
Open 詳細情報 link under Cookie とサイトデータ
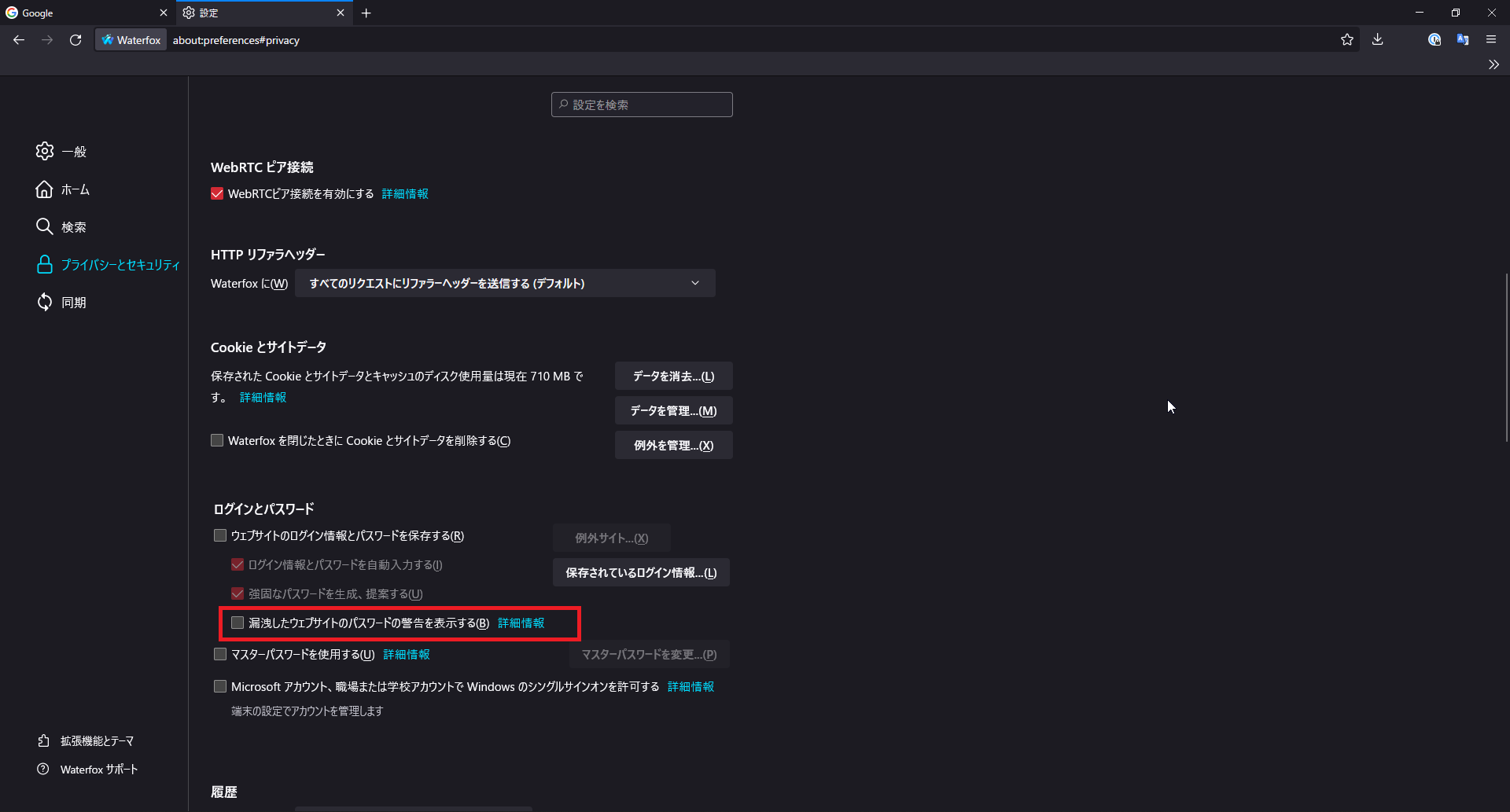263,398
